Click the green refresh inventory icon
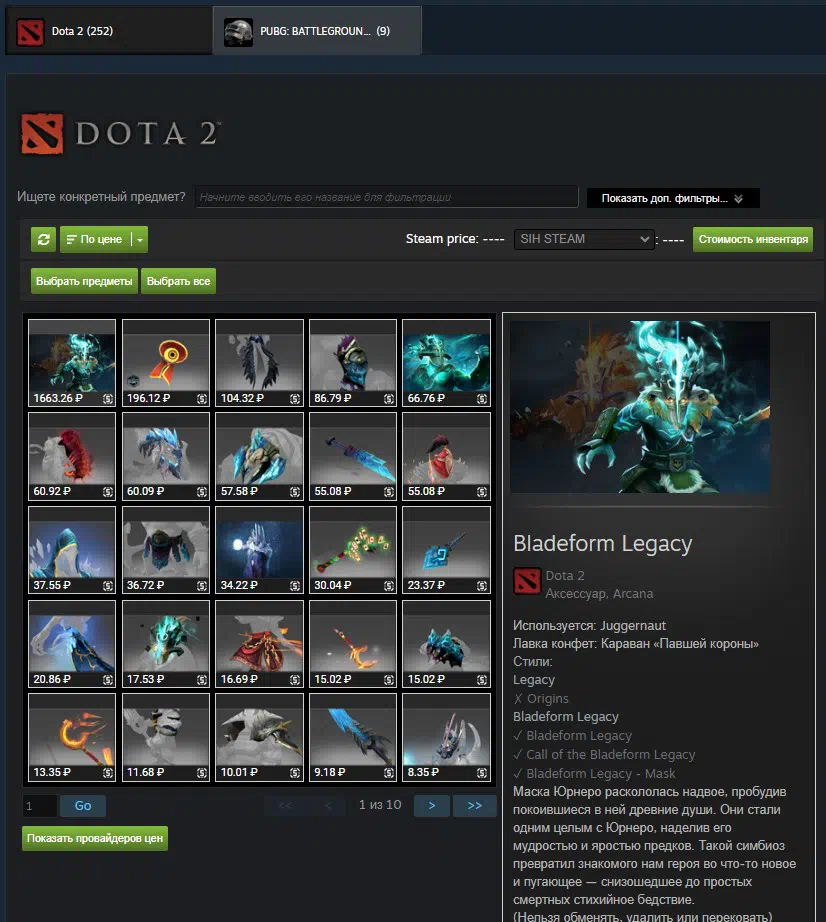Viewport: 826px width, 922px height. click(44, 239)
